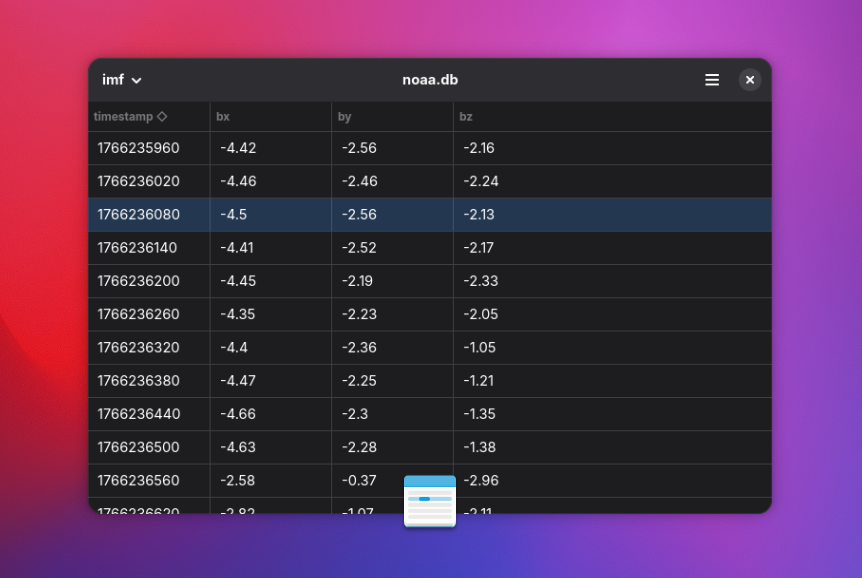Click the floating table app icon
The height and width of the screenshot is (578, 862).
pyautogui.click(x=430, y=501)
